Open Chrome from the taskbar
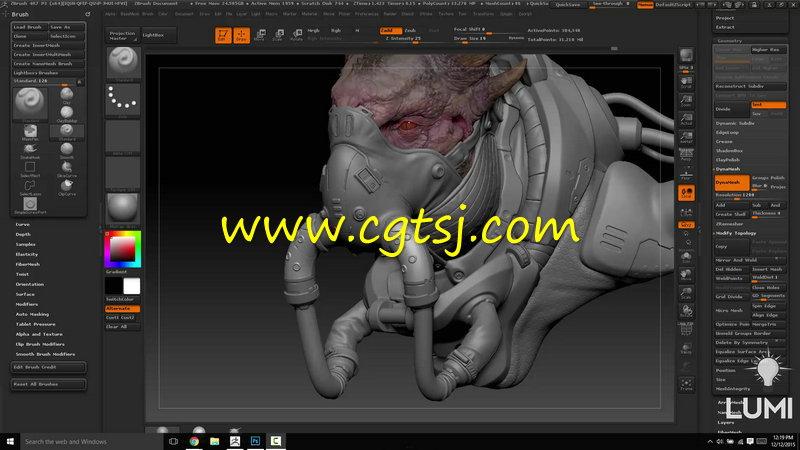800x450 pixels. 194,441
